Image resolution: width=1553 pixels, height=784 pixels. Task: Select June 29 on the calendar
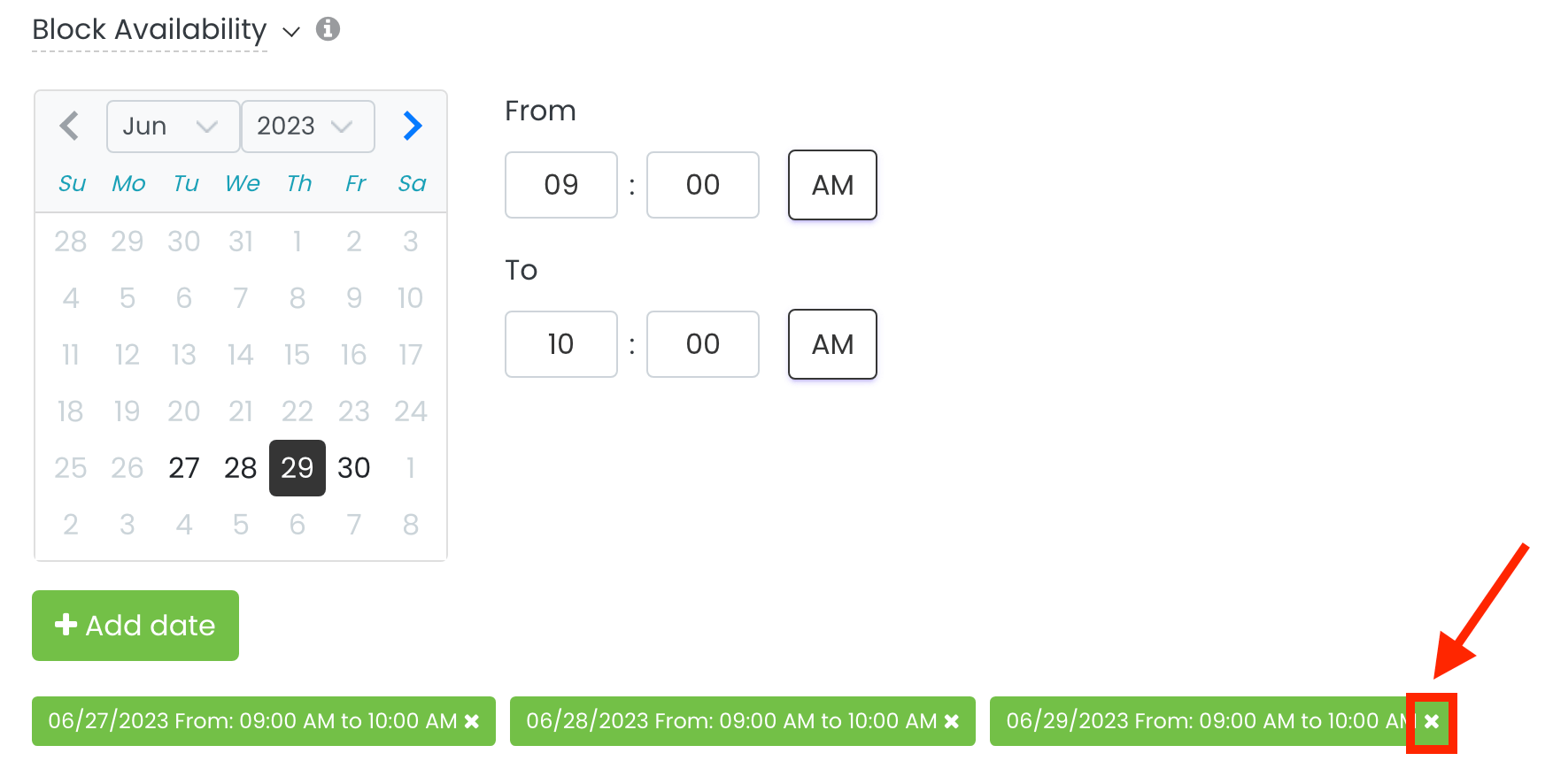pyautogui.click(x=297, y=468)
